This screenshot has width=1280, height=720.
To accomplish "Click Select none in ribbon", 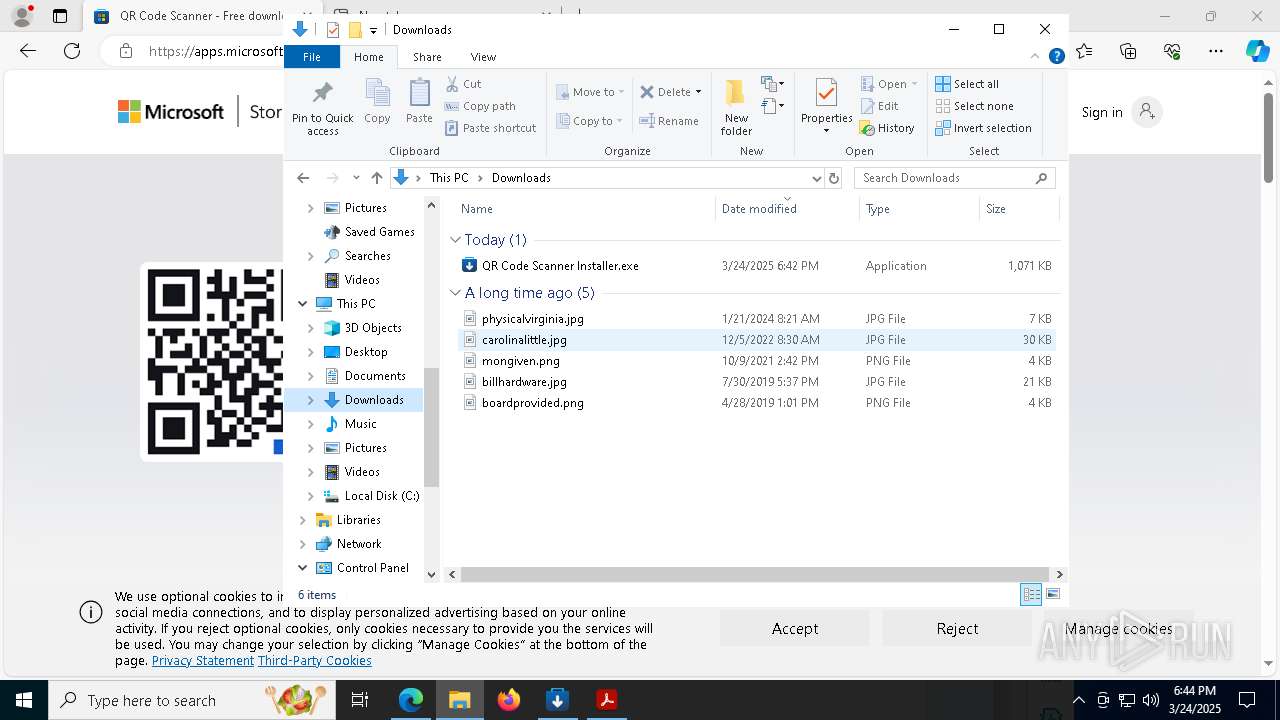I will [974, 106].
